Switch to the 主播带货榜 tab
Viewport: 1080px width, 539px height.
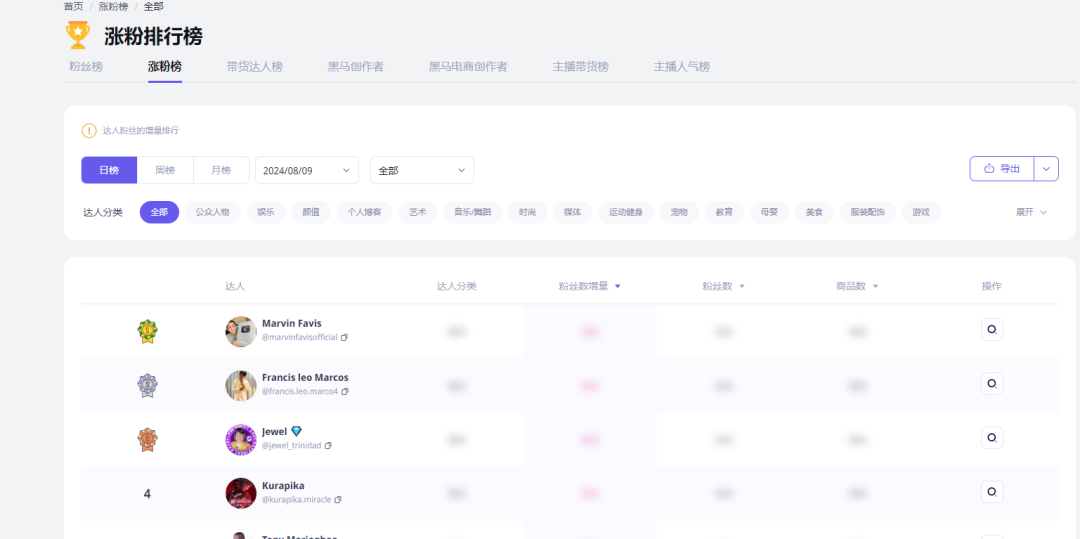(x=581, y=67)
